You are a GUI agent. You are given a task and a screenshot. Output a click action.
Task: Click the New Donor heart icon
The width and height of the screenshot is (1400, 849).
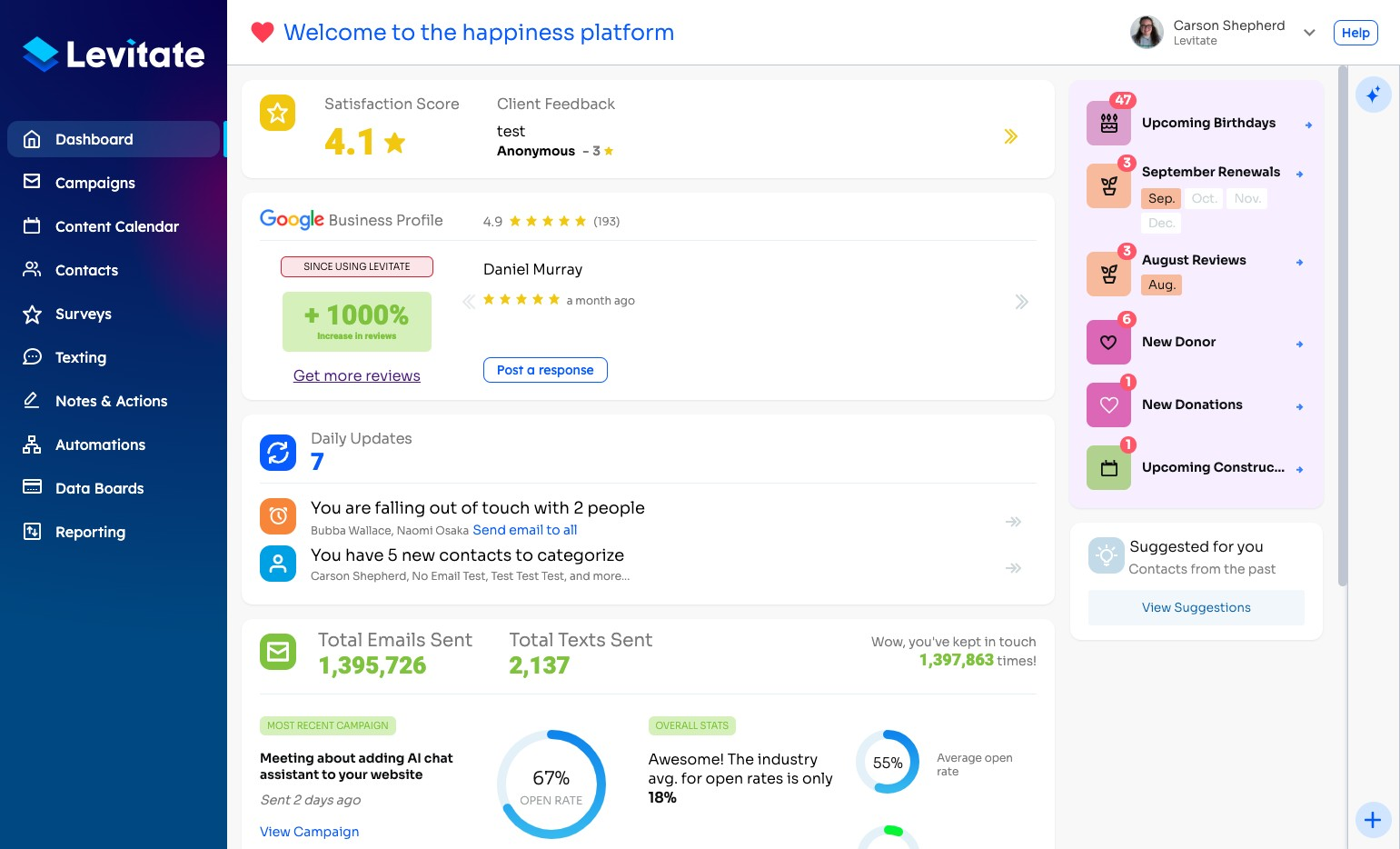1109,342
